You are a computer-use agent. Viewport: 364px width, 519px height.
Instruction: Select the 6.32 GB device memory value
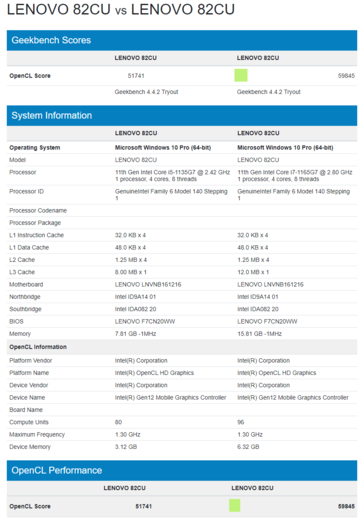click(x=248, y=447)
